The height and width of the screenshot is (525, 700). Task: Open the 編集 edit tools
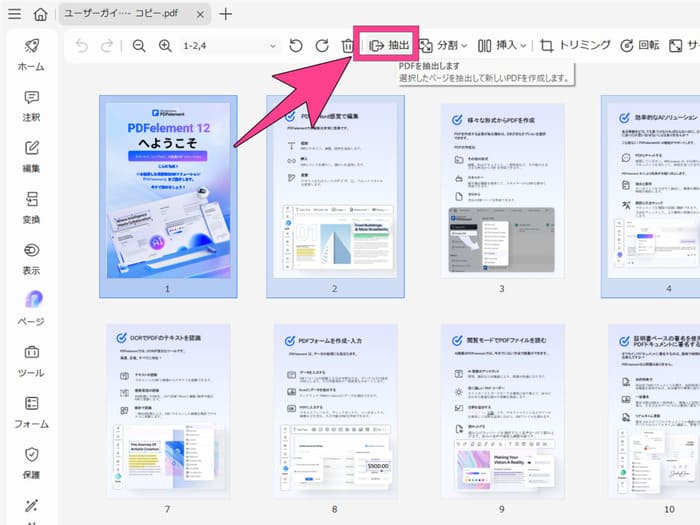click(31, 157)
